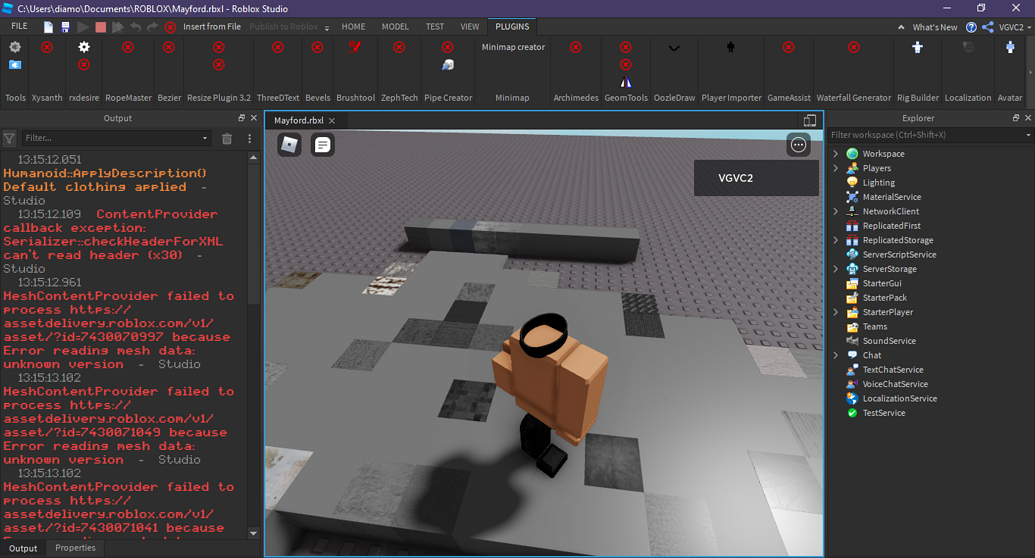
Task: Clear the Output log with trash icon
Action: pos(227,139)
